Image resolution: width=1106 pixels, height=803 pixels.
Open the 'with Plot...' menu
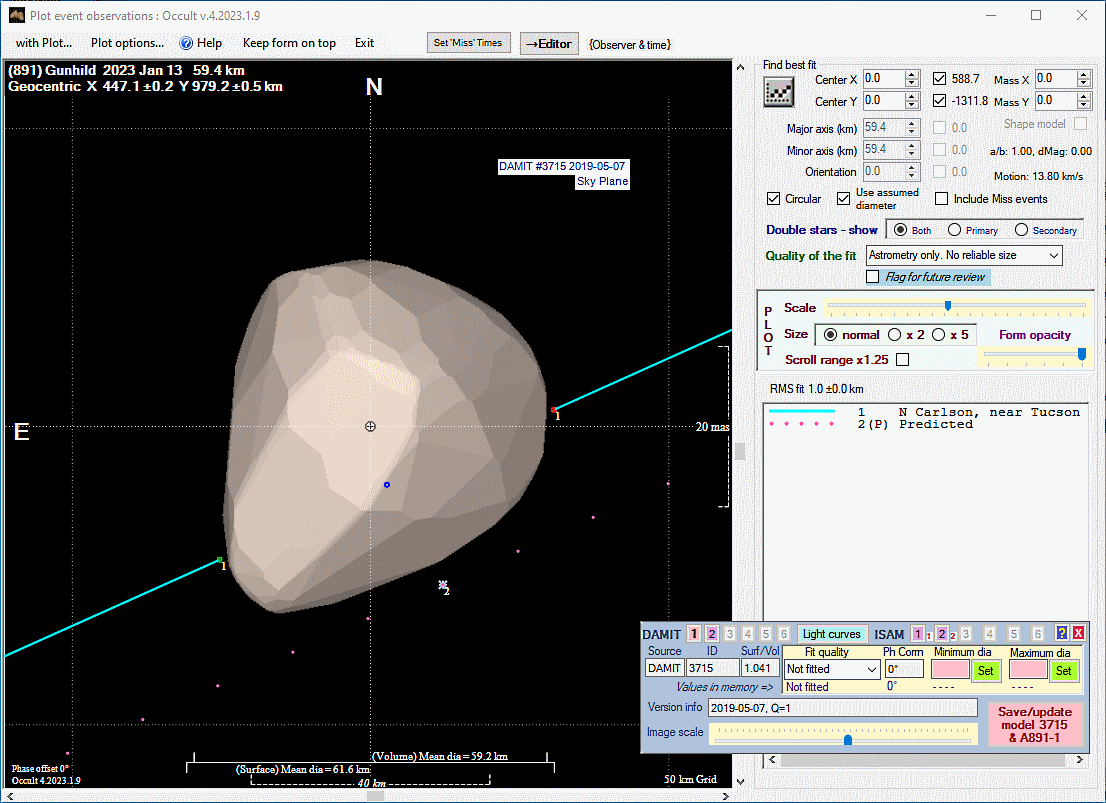pos(44,43)
